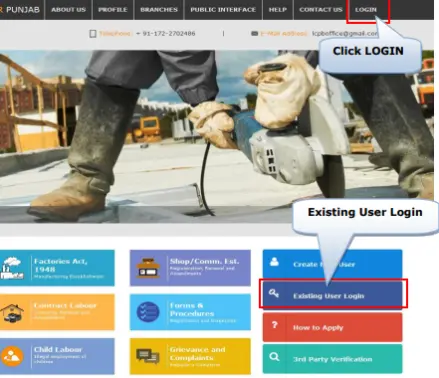Viewport: 439px width, 378px height.
Task: Open the HELP menu item
Action: point(278,10)
